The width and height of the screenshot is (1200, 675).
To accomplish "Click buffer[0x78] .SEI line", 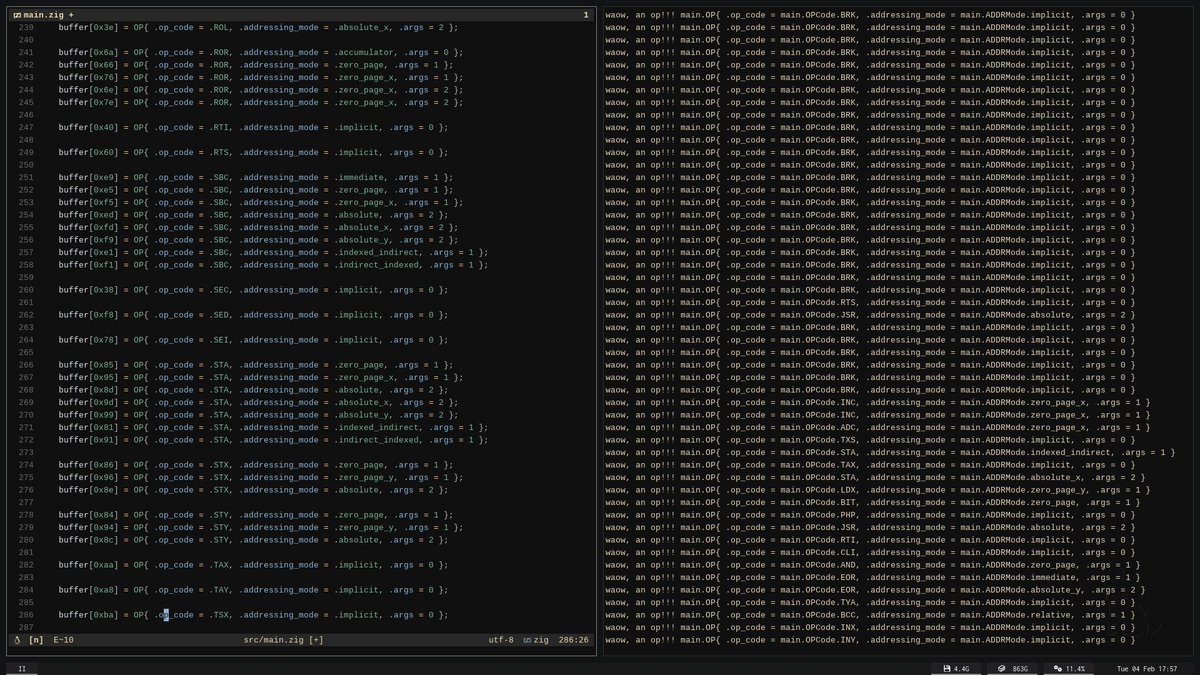I will (253, 340).
